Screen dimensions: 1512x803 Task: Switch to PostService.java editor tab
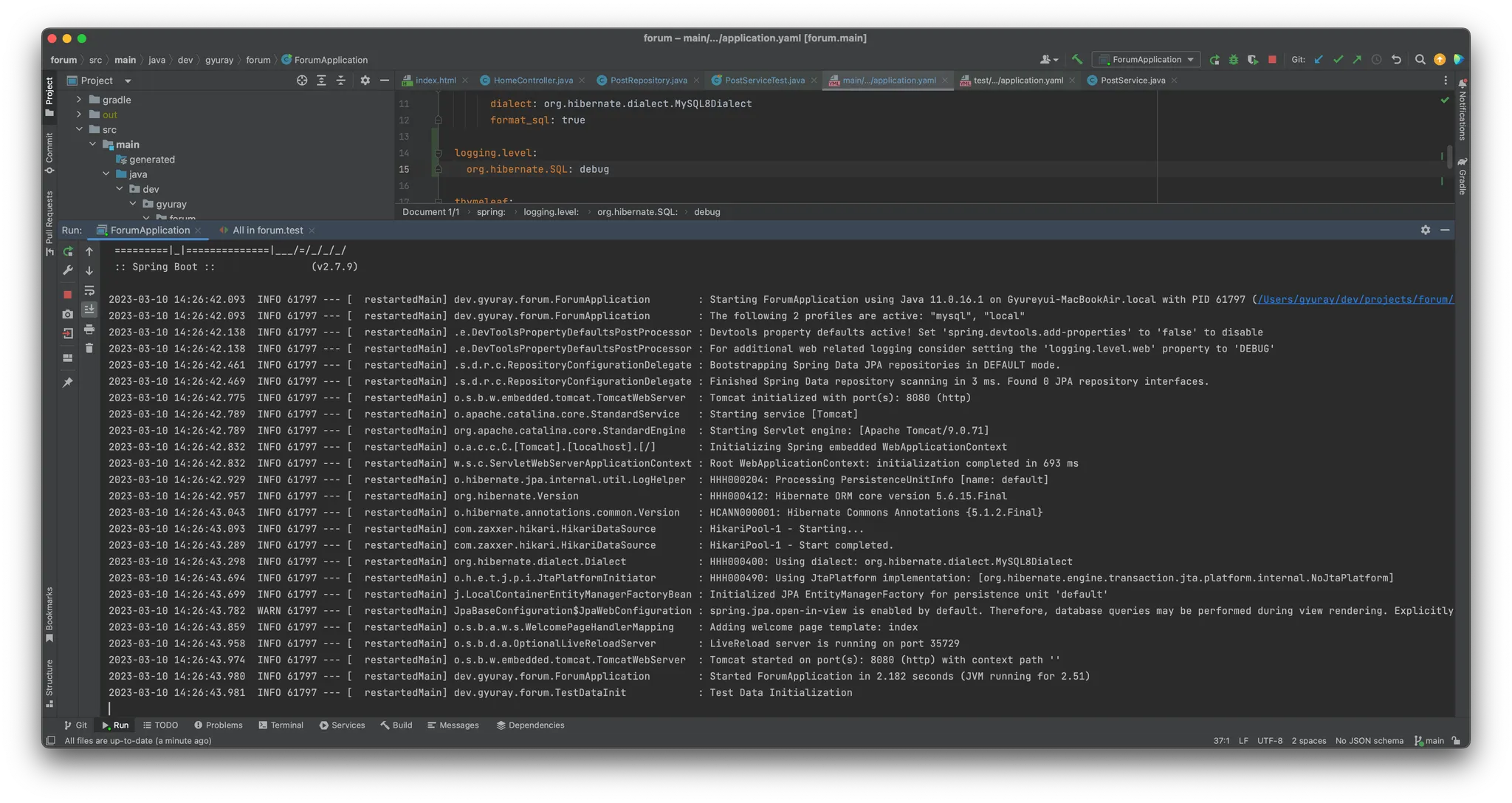pyautogui.click(x=1132, y=81)
